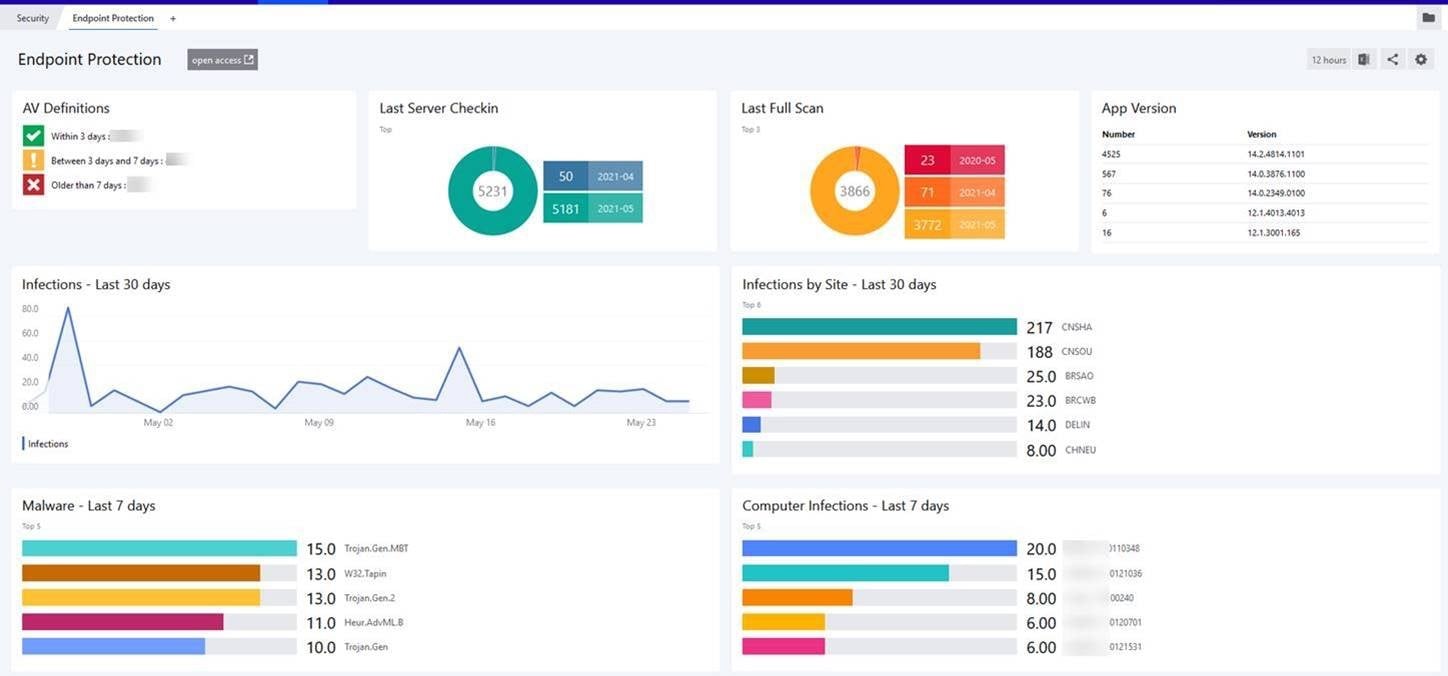This screenshot has width=1448, height=676.
Task: Select the Endpoint Protection tab
Action: tap(113, 18)
